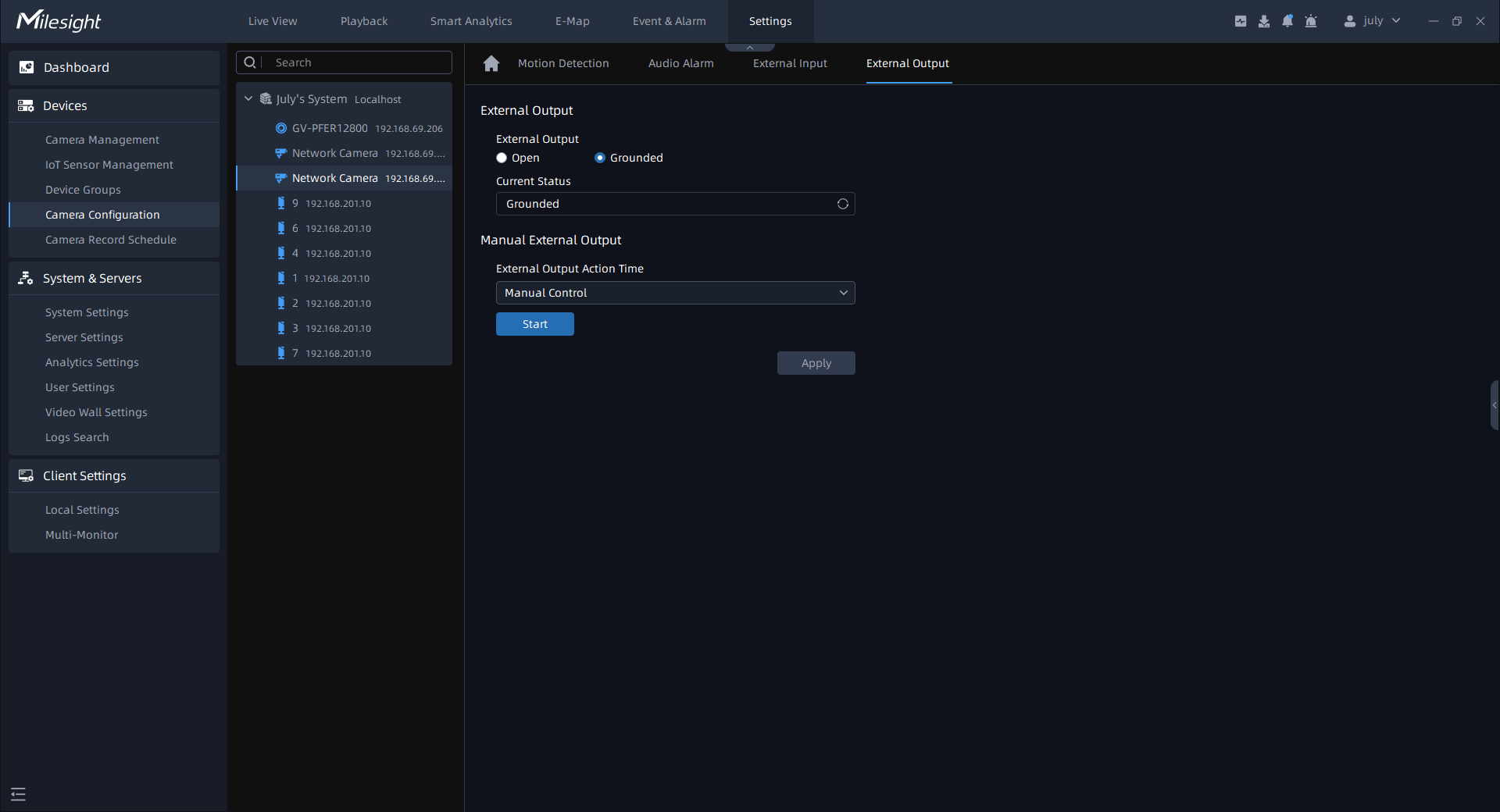Switch to the Motion Detection tab
Screen dimensions: 1500x812
562,63
